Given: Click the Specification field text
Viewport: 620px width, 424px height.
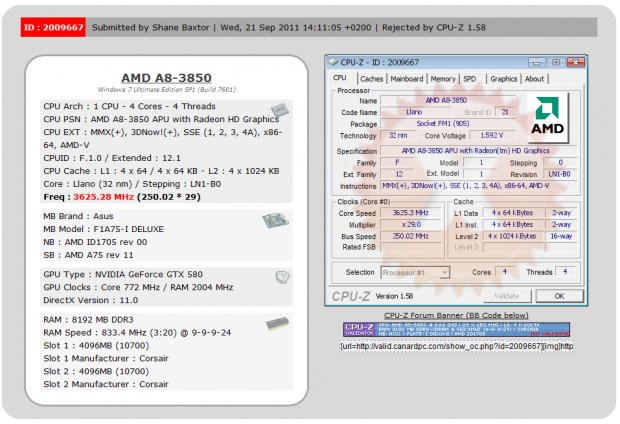Looking at the screenshot, I should coord(478,151).
